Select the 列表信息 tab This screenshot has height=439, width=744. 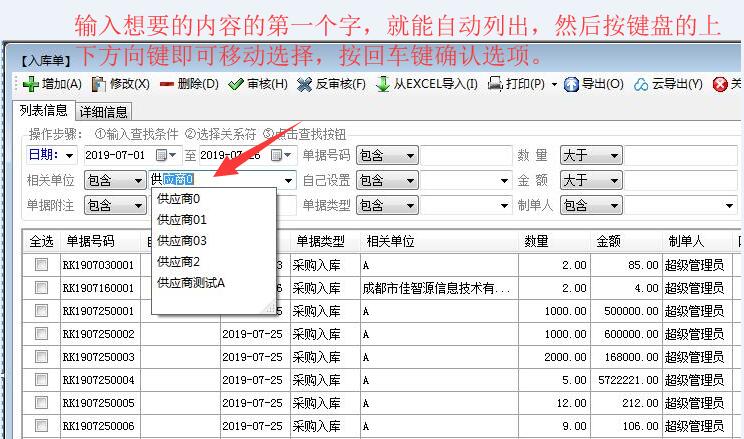coord(44,111)
